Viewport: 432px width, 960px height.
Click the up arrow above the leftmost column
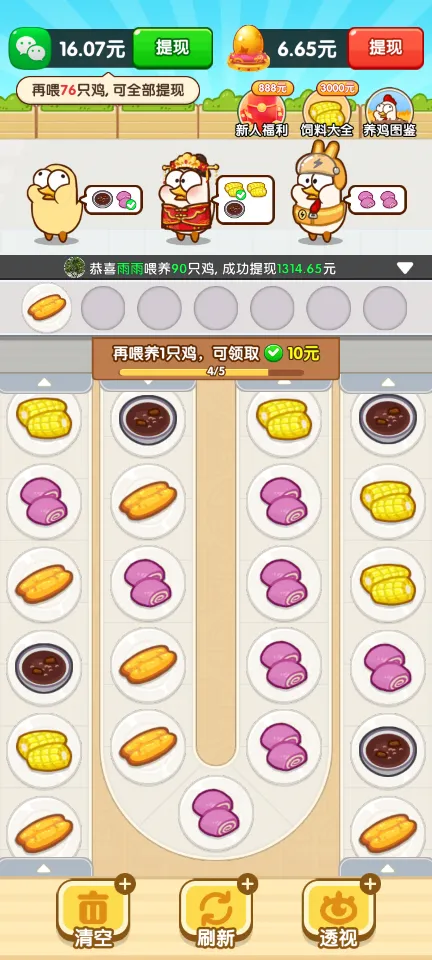coord(44,383)
